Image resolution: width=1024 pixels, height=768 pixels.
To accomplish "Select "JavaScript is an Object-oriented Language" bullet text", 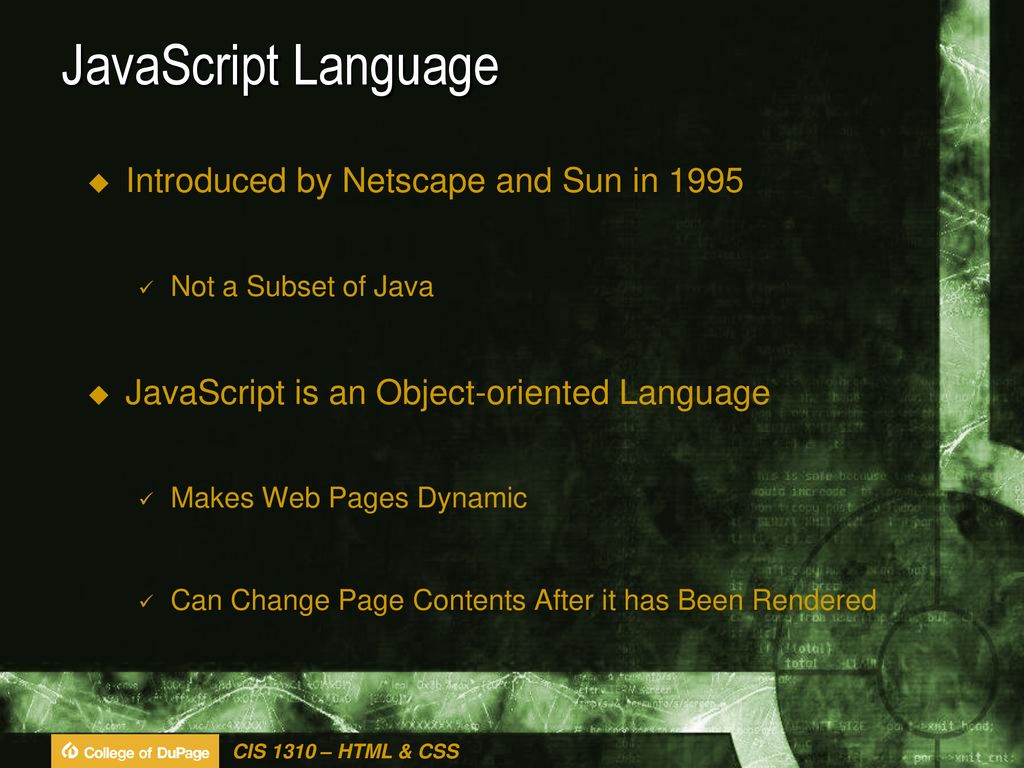I will tap(447, 394).
